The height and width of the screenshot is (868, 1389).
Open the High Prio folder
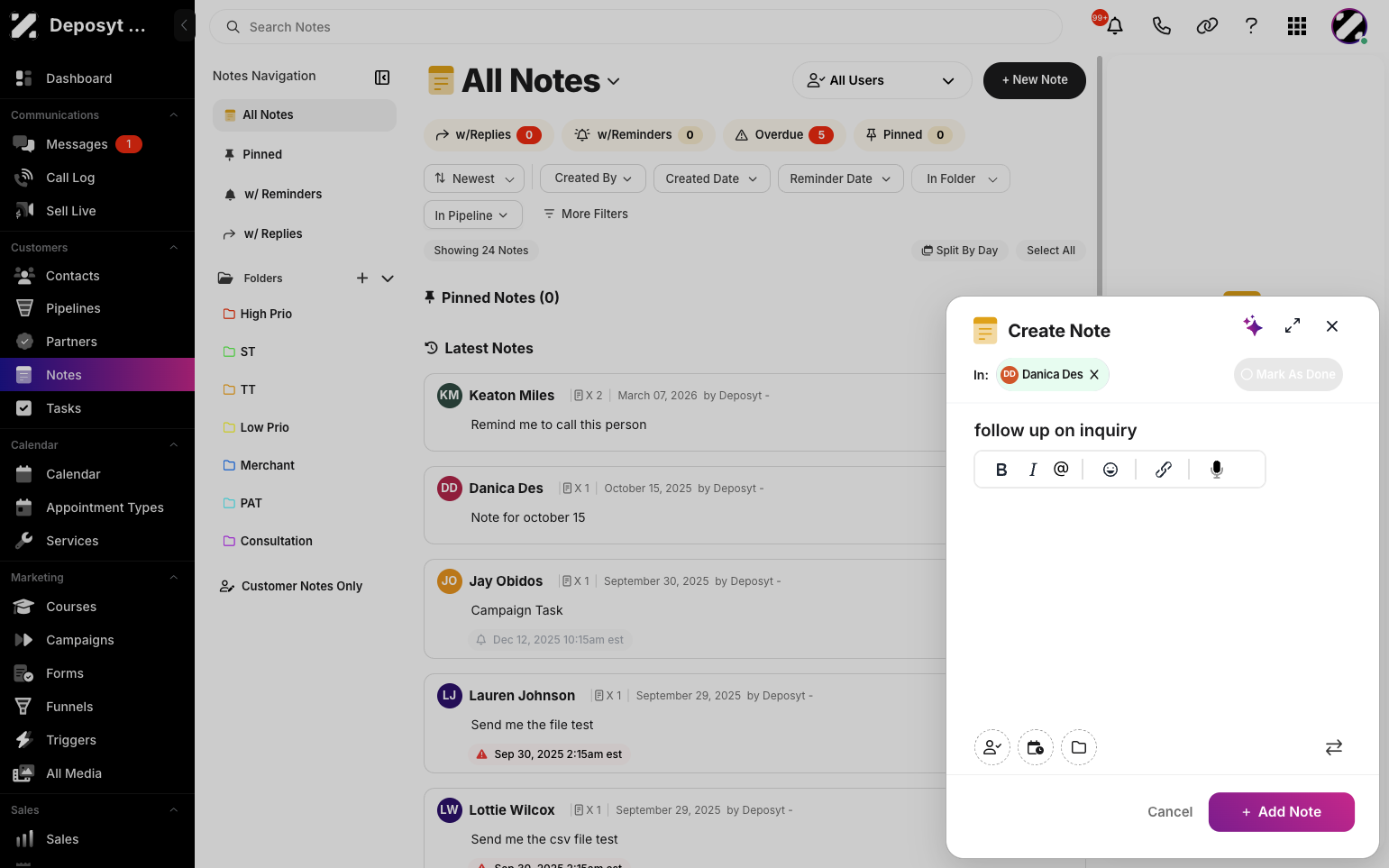(258, 314)
